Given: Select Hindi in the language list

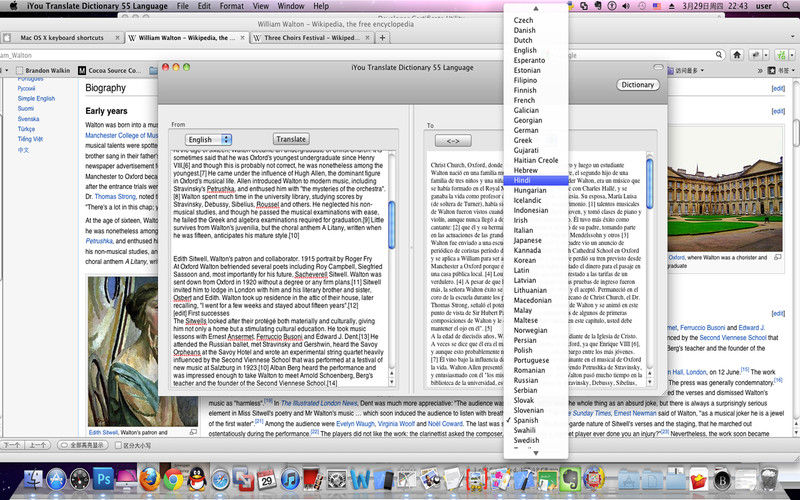Looking at the screenshot, I should 536,180.
